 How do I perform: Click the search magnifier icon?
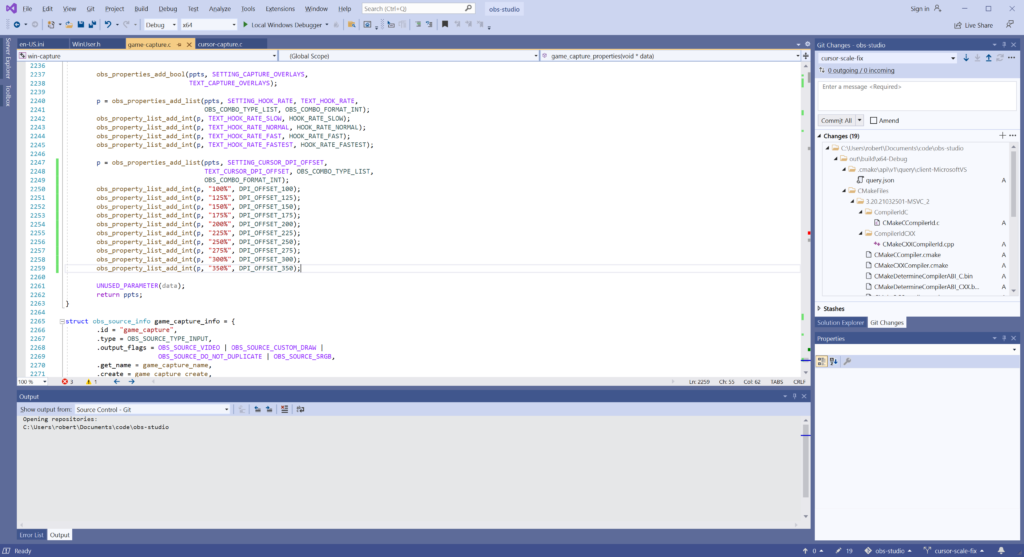(468, 8)
